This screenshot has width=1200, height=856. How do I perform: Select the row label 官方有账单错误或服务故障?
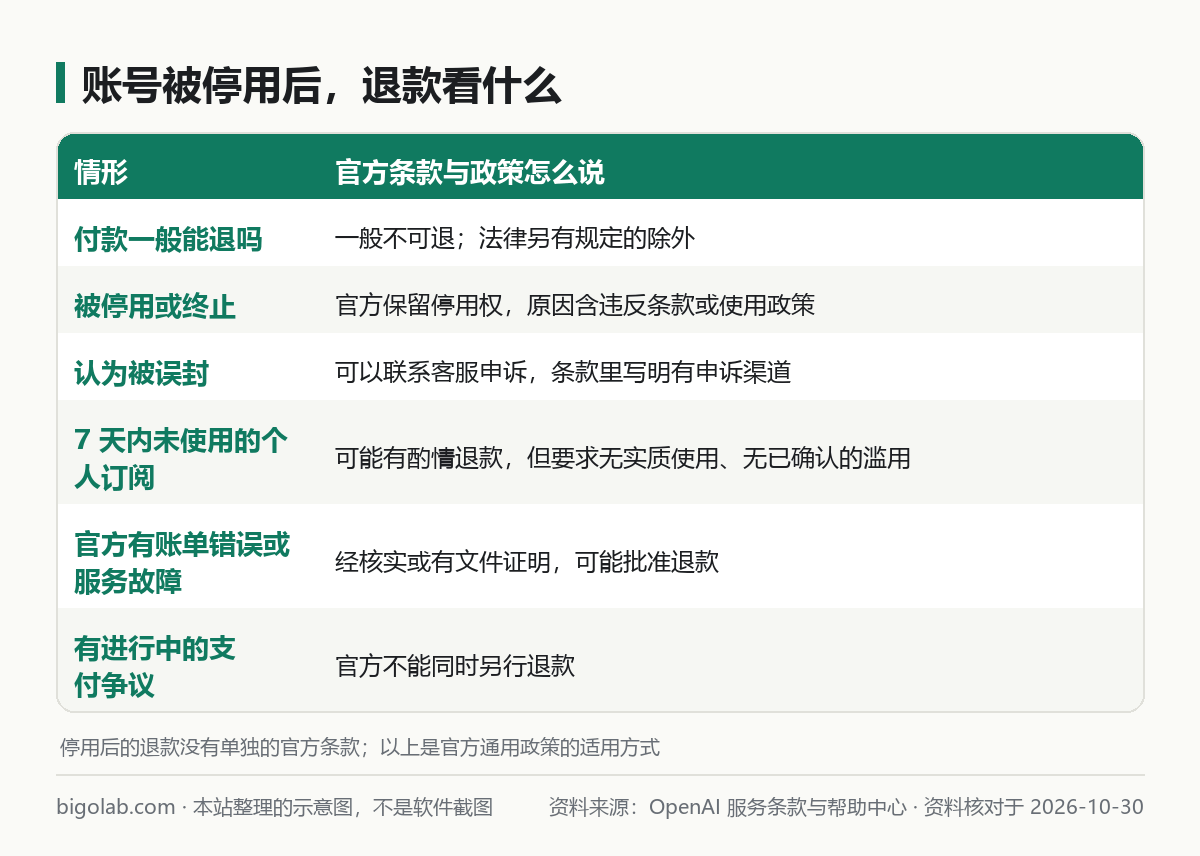pyautogui.click(x=182, y=563)
